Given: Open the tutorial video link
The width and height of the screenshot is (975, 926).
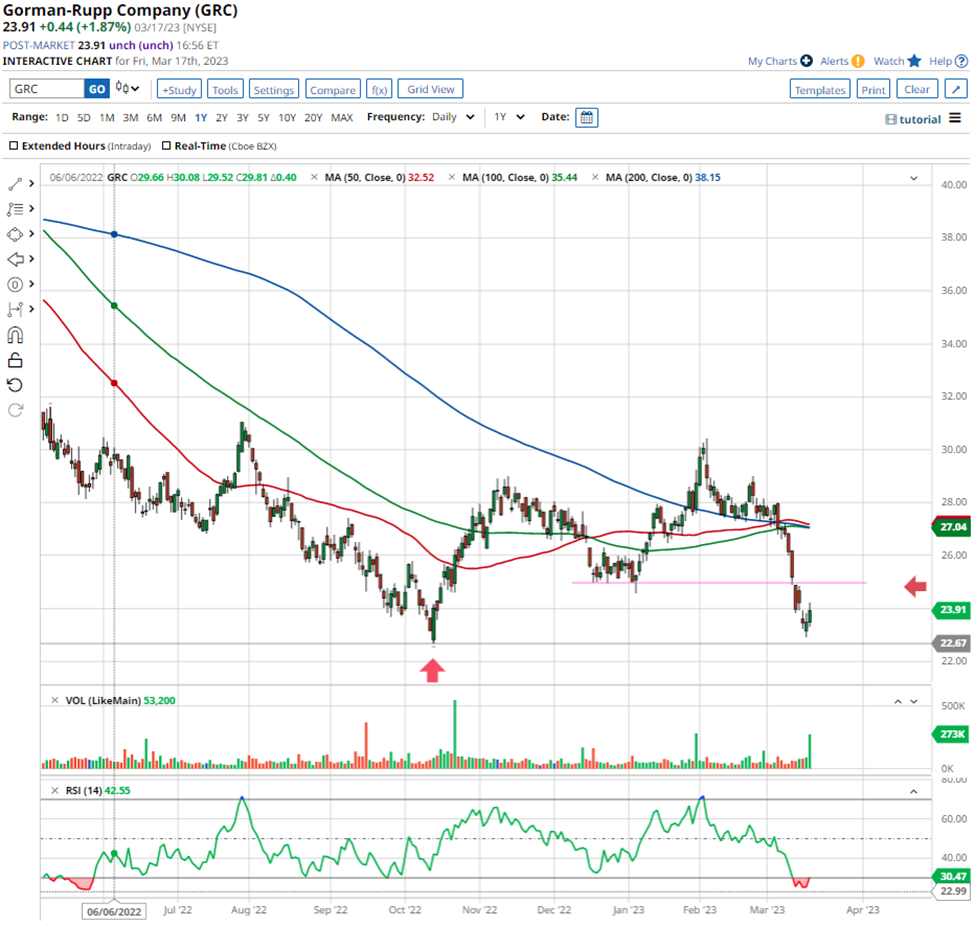Looking at the screenshot, I should pos(913,119).
